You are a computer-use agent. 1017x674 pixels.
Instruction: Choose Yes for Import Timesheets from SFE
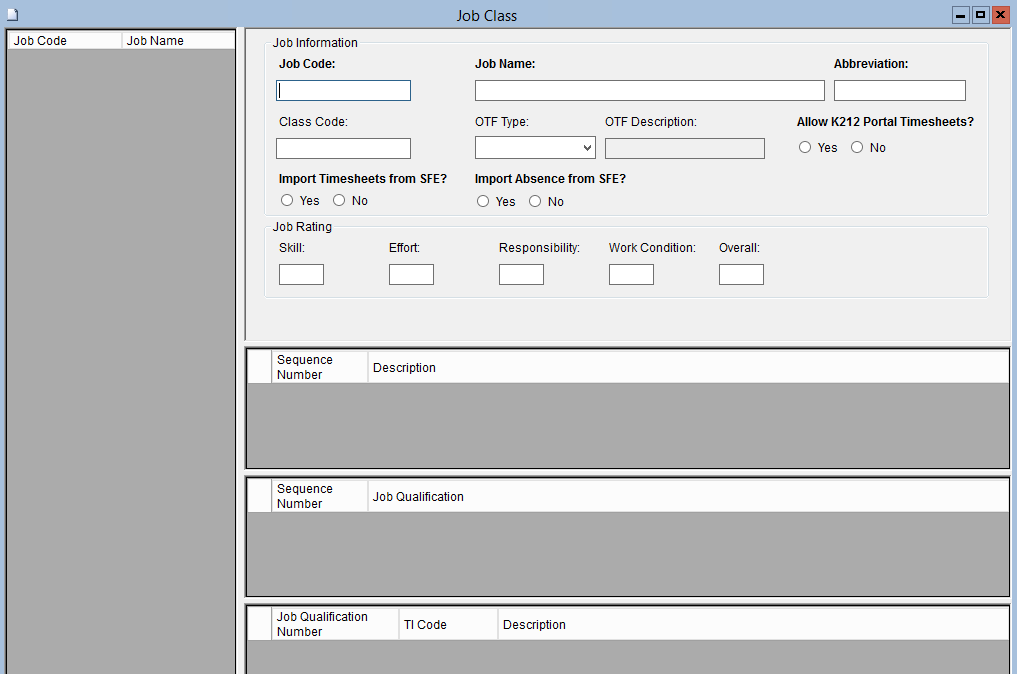[x=287, y=200]
